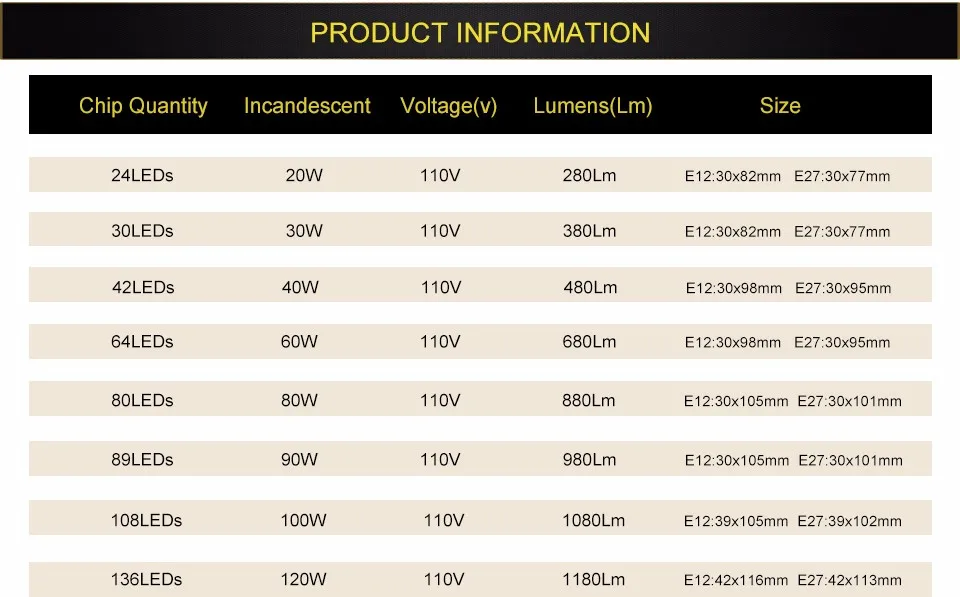Select the 89LEDs chip quantity cell

[142, 460]
